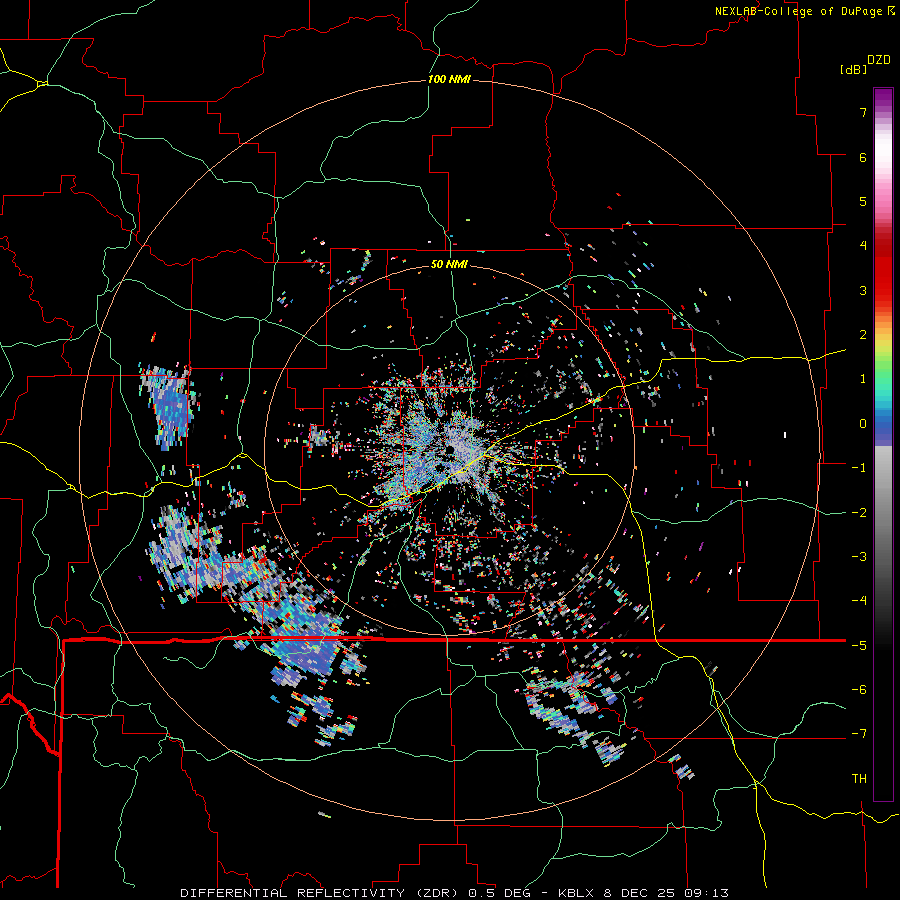Image resolution: width=900 pixels, height=900 pixels.
Task: Click the 3 dB tick label on the color bar
Action: pyautogui.click(x=863, y=290)
